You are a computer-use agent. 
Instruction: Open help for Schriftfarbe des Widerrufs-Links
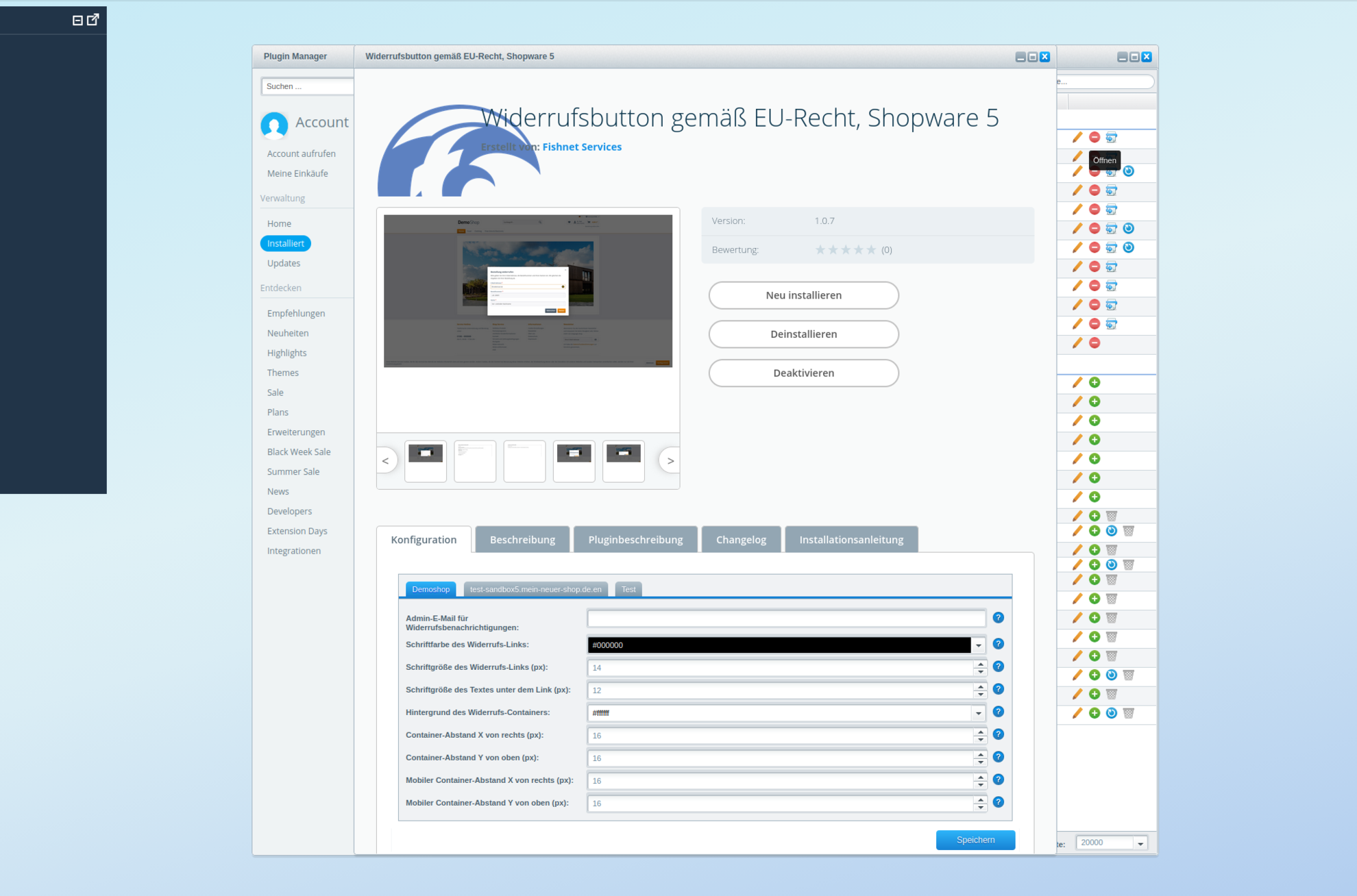click(x=999, y=644)
